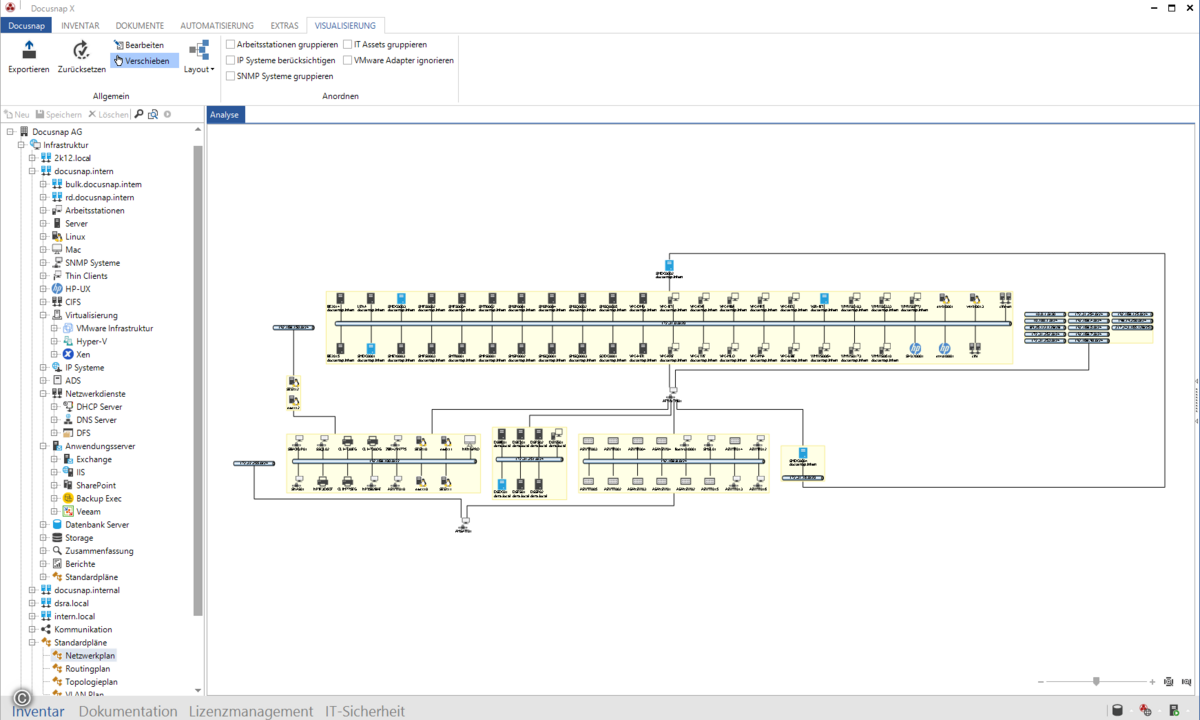This screenshot has height=720, width=1200.
Task: Click the Exportieren icon in the ribbon
Action: (28, 50)
